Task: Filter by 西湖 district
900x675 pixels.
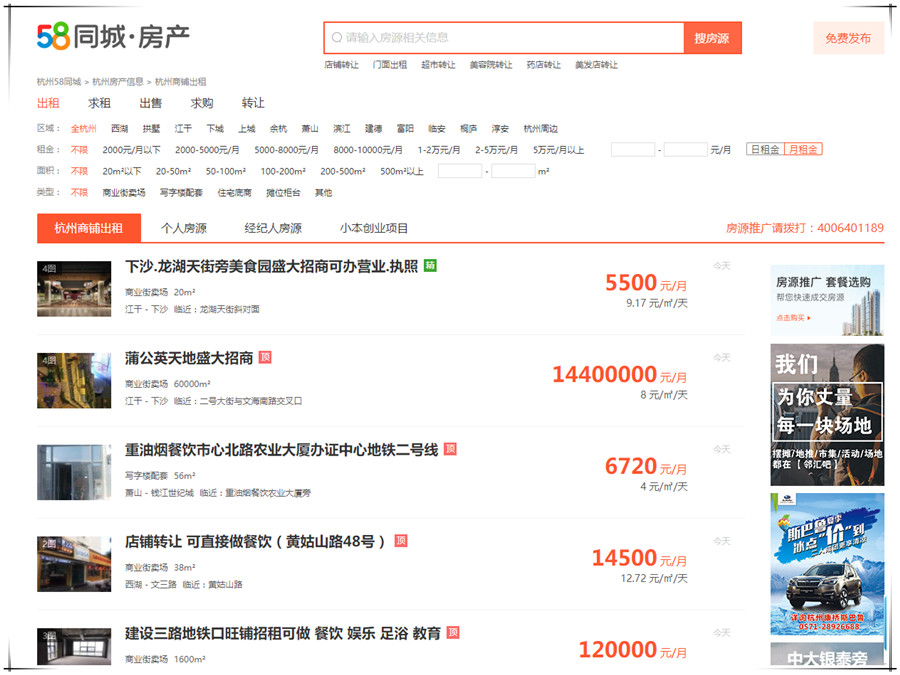Action: pyautogui.click(x=119, y=129)
